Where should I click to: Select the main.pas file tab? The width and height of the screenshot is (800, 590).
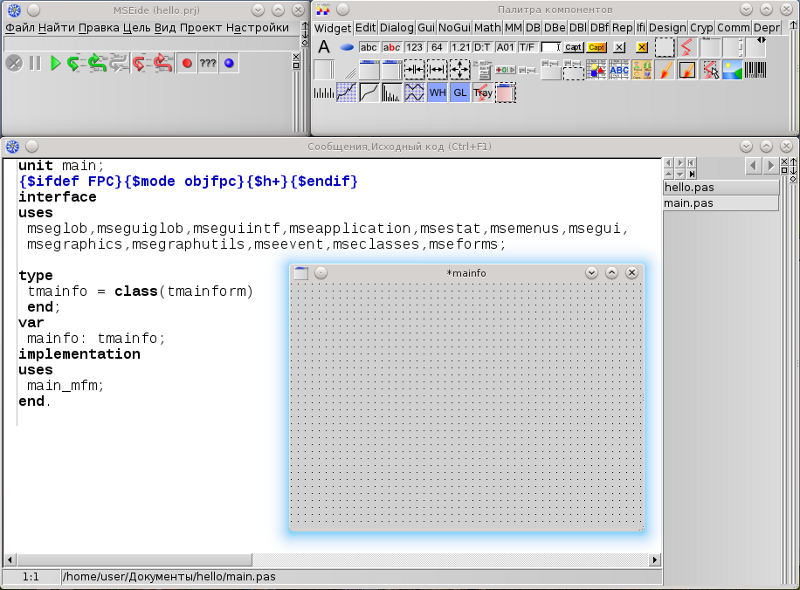pyautogui.click(x=720, y=203)
